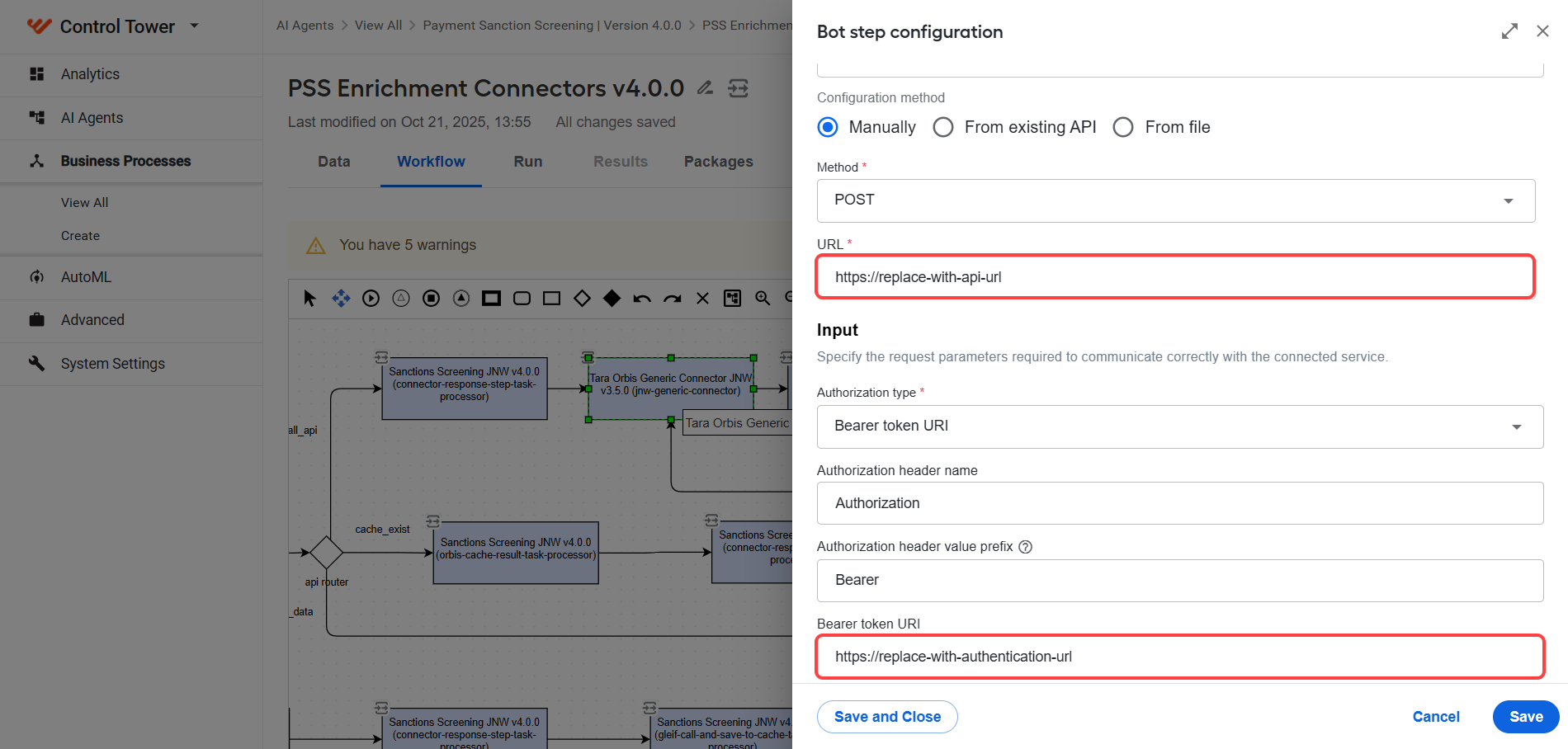Select the pointer arrow tool in workflow toolbar

309,299
